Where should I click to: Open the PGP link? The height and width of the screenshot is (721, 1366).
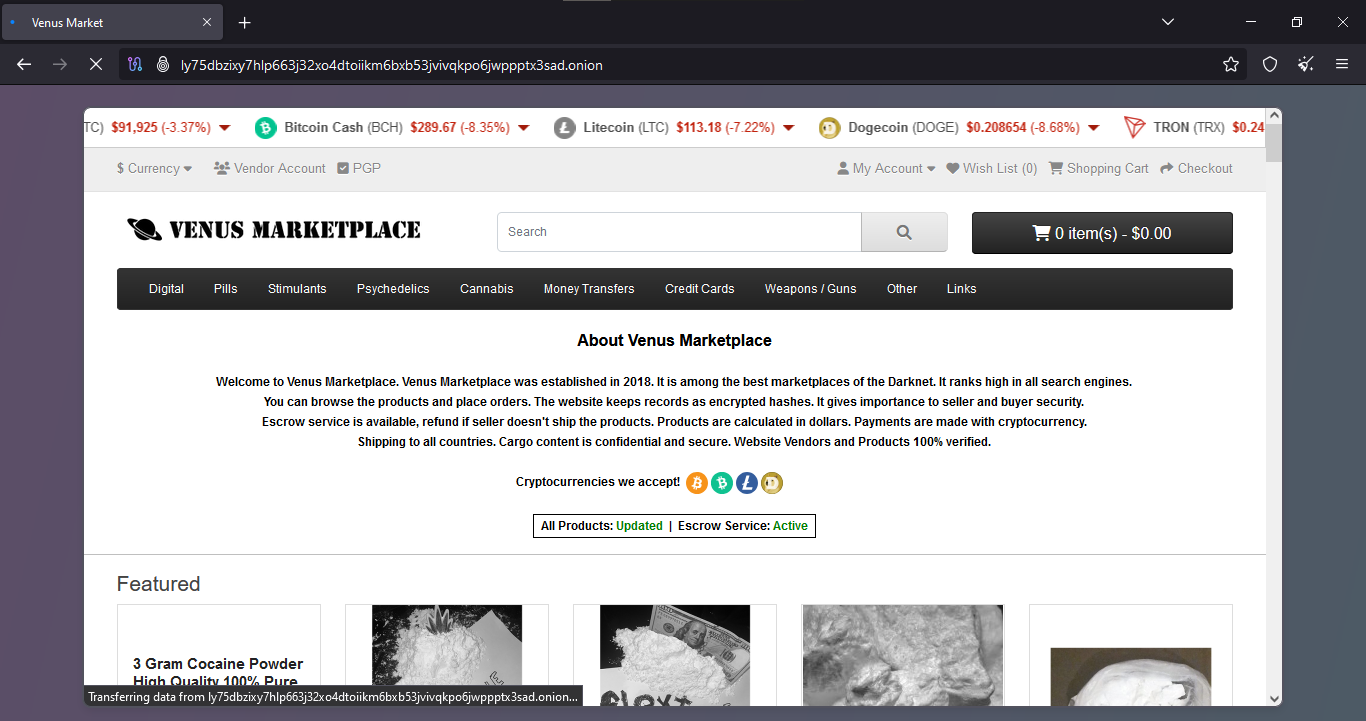(x=359, y=168)
